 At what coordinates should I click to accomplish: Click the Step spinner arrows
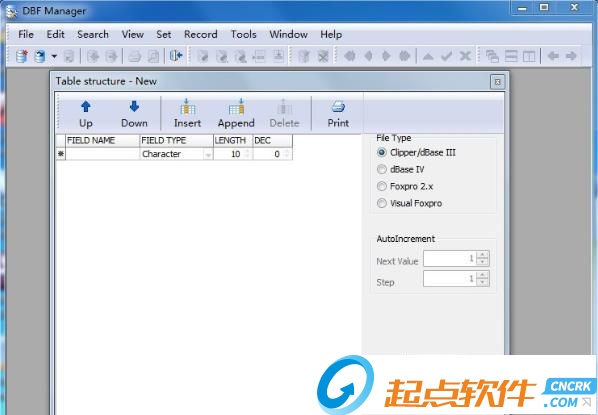(x=483, y=279)
